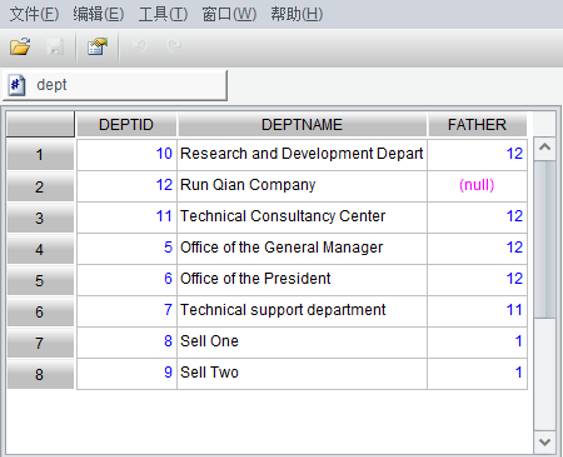Click the properties table icon in toolbar
This screenshot has width=563, height=457.
coord(98,46)
